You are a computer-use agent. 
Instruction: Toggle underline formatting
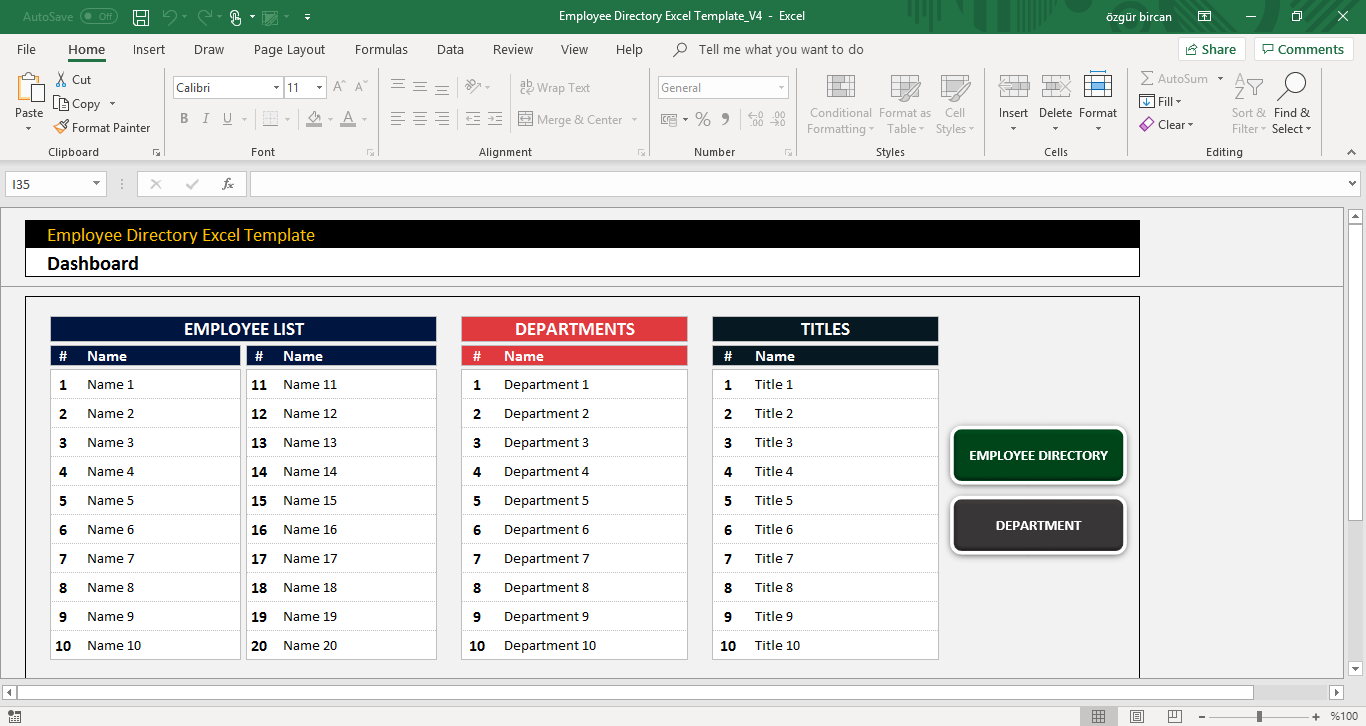228,119
